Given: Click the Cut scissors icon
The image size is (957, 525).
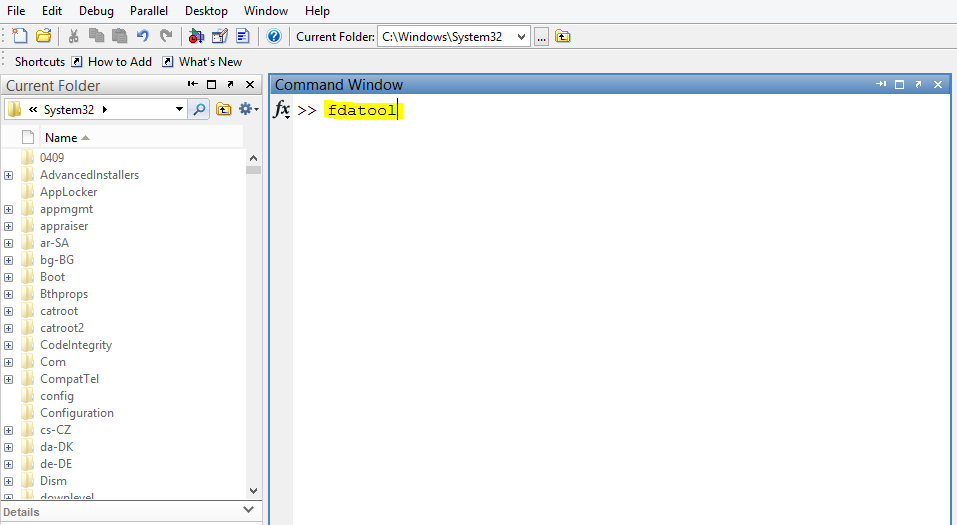Looking at the screenshot, I should pos(73,36).
